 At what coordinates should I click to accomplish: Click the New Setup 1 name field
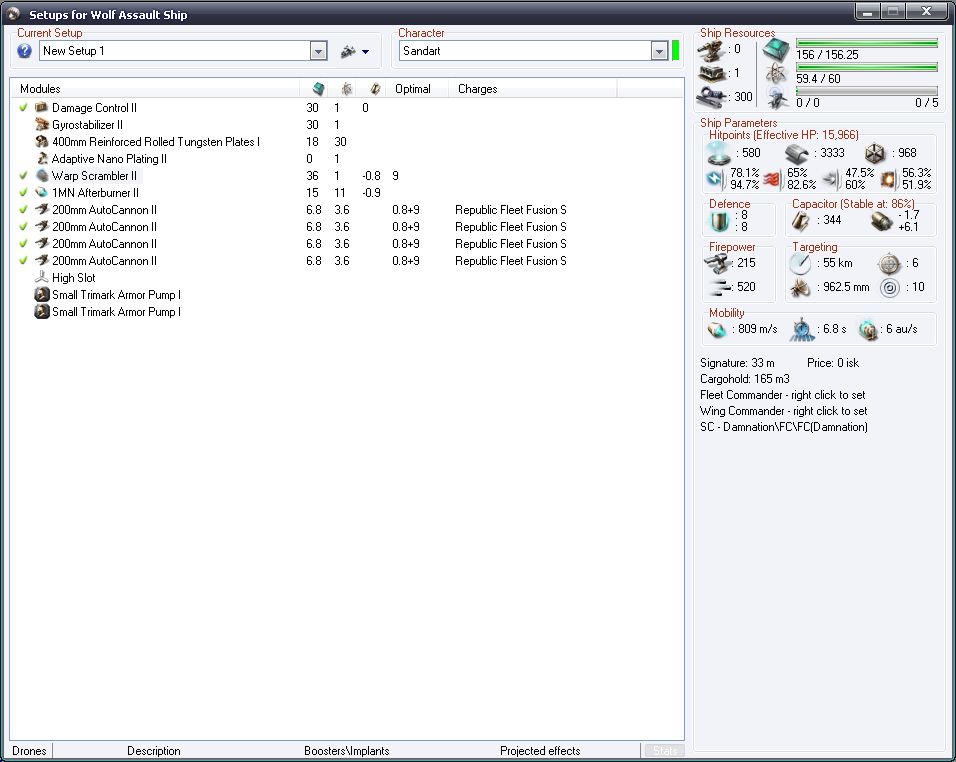(175, 51)
